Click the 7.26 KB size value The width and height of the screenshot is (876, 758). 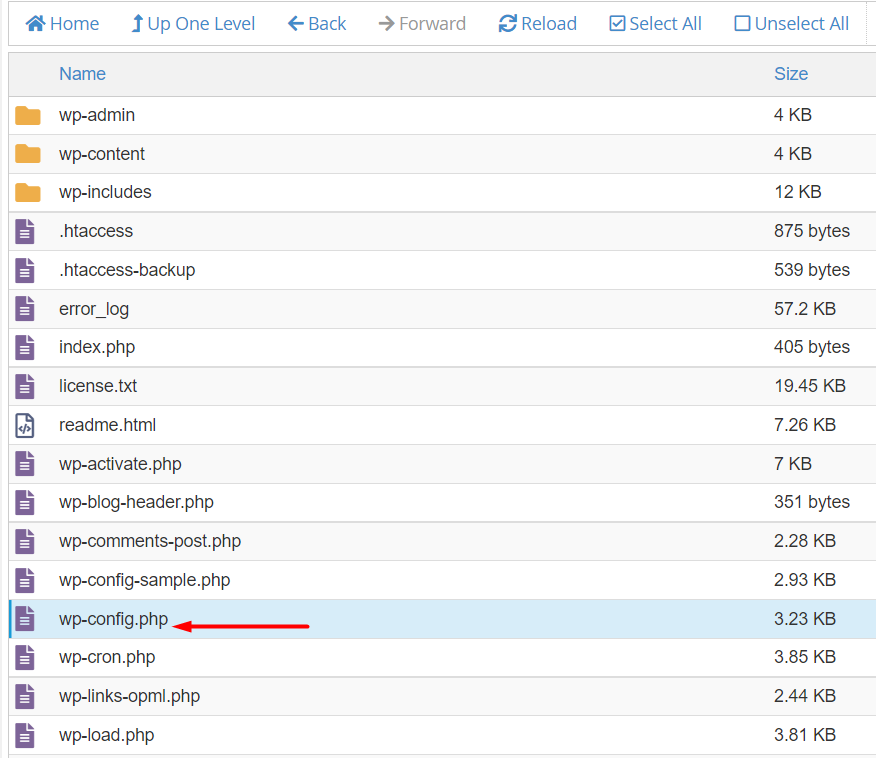pyautogui.click(x=804, y=425)
